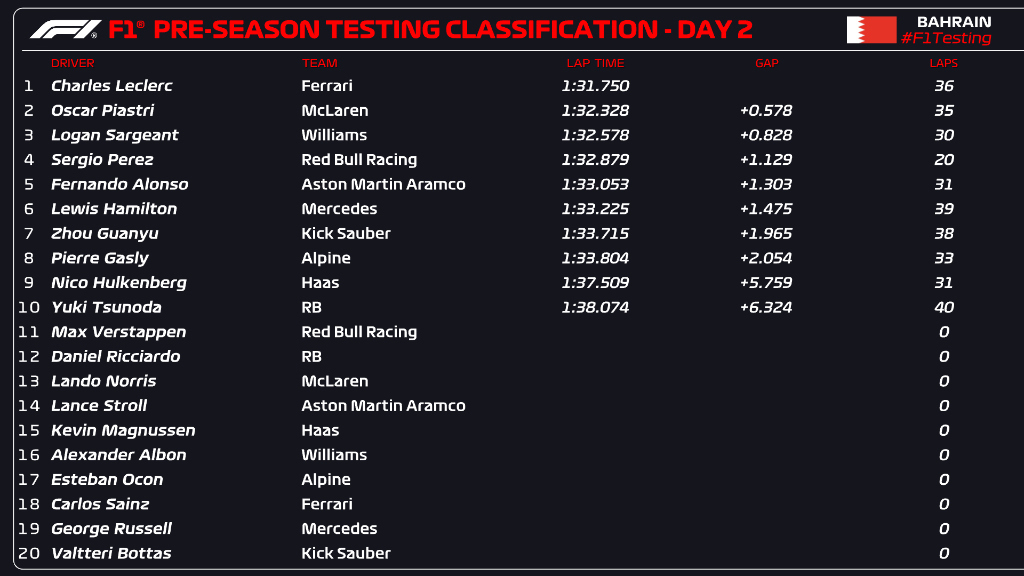1024x576 pixels.
Task: Select the DRIVER column header
Action: click(x=72, y=63)
